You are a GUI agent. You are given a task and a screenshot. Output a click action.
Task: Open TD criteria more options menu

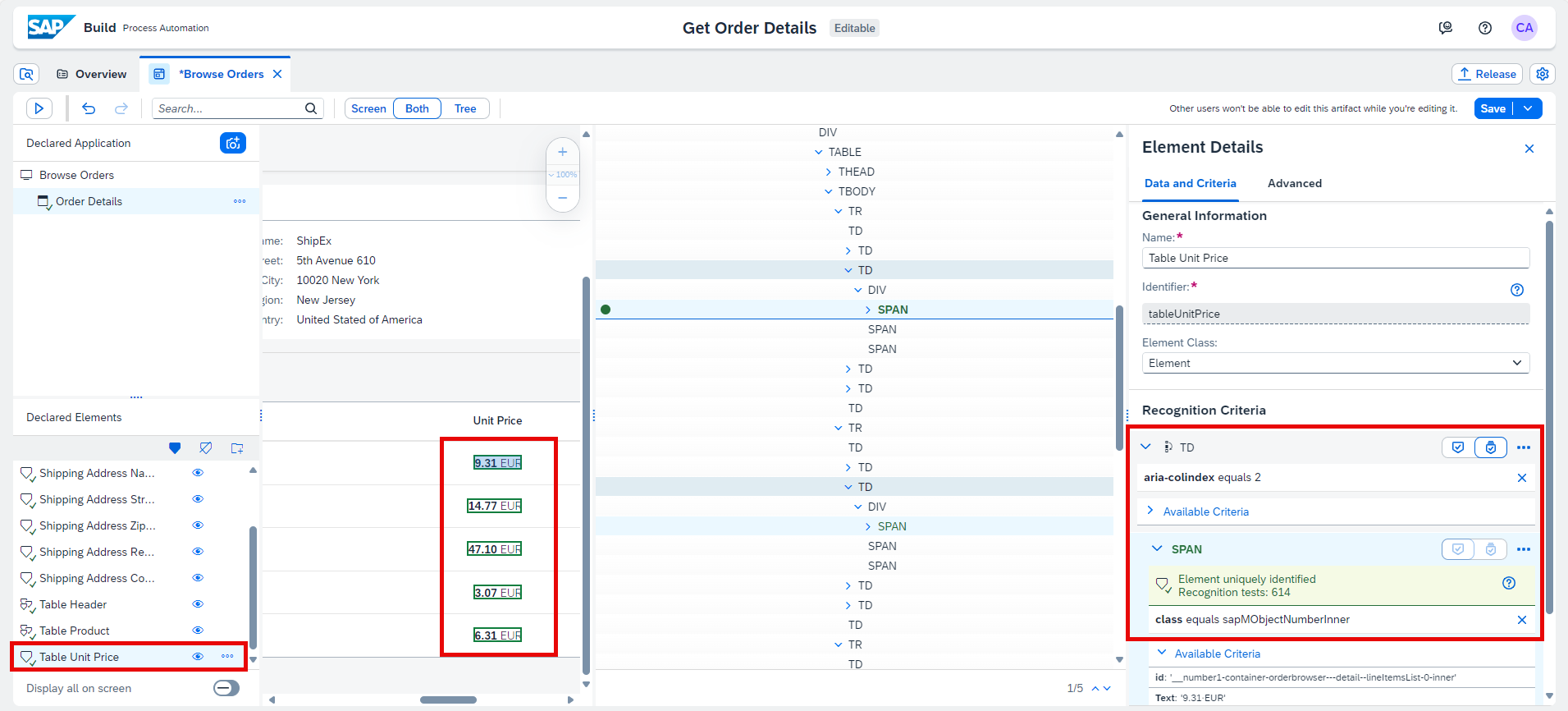(1524, 447)
